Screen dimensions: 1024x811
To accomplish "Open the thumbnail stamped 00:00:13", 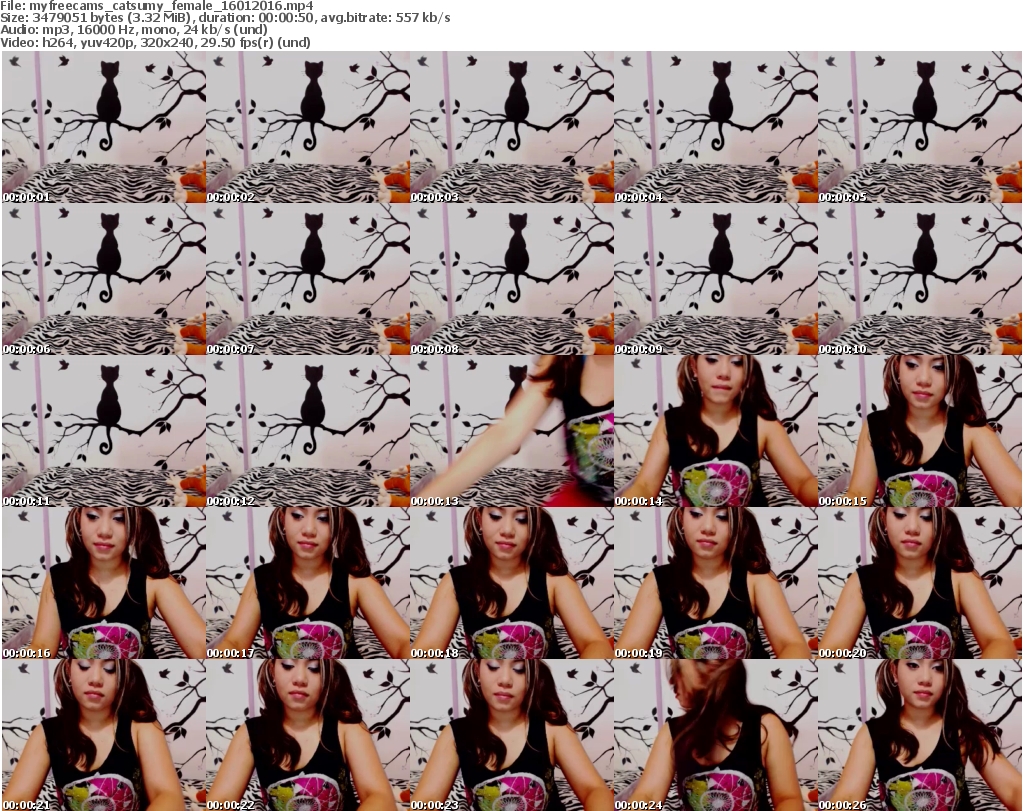I will [511, 431].
